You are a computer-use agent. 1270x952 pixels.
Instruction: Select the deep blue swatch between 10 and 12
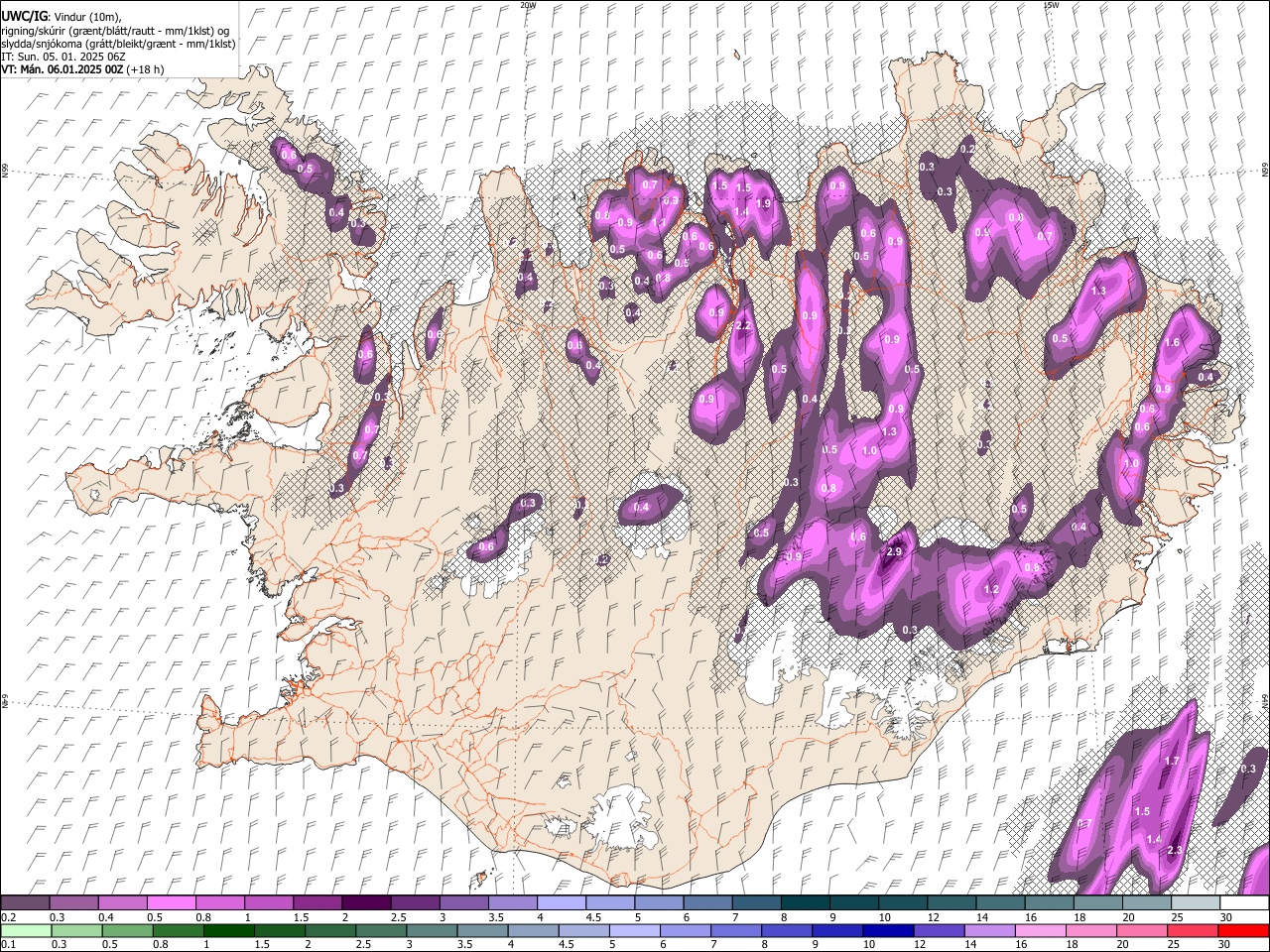[x=887, y=930]
